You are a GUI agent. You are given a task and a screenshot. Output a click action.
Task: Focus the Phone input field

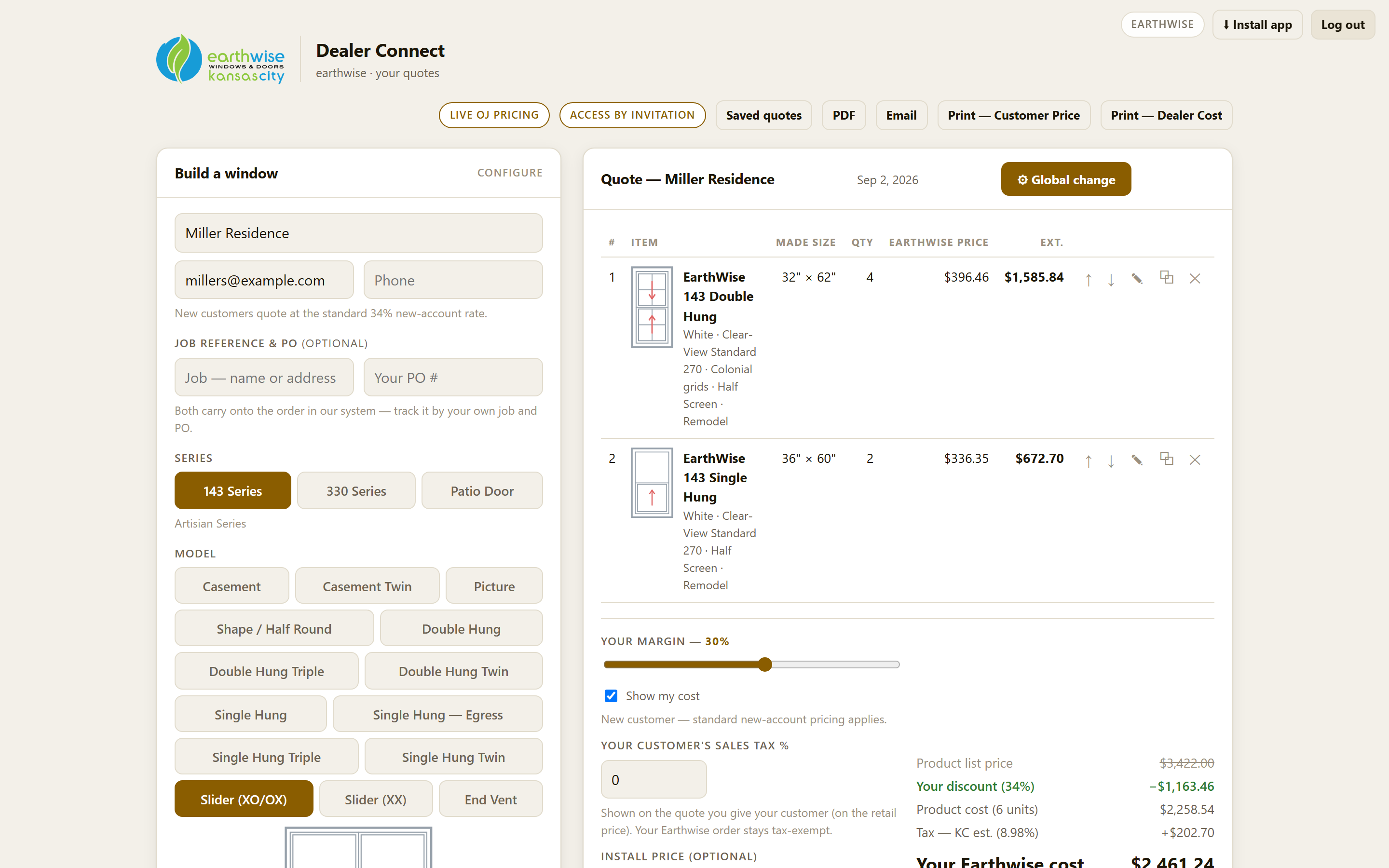pyautogui.click(x=453, y=280)
